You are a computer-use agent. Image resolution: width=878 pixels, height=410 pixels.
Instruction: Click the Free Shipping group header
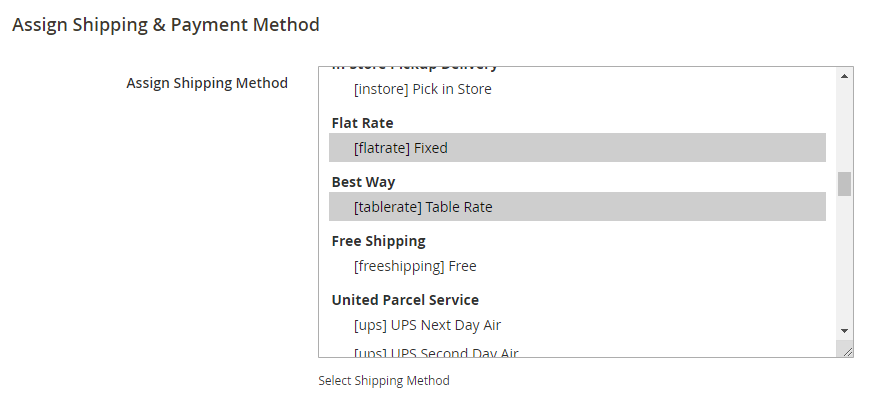(378, 241)
